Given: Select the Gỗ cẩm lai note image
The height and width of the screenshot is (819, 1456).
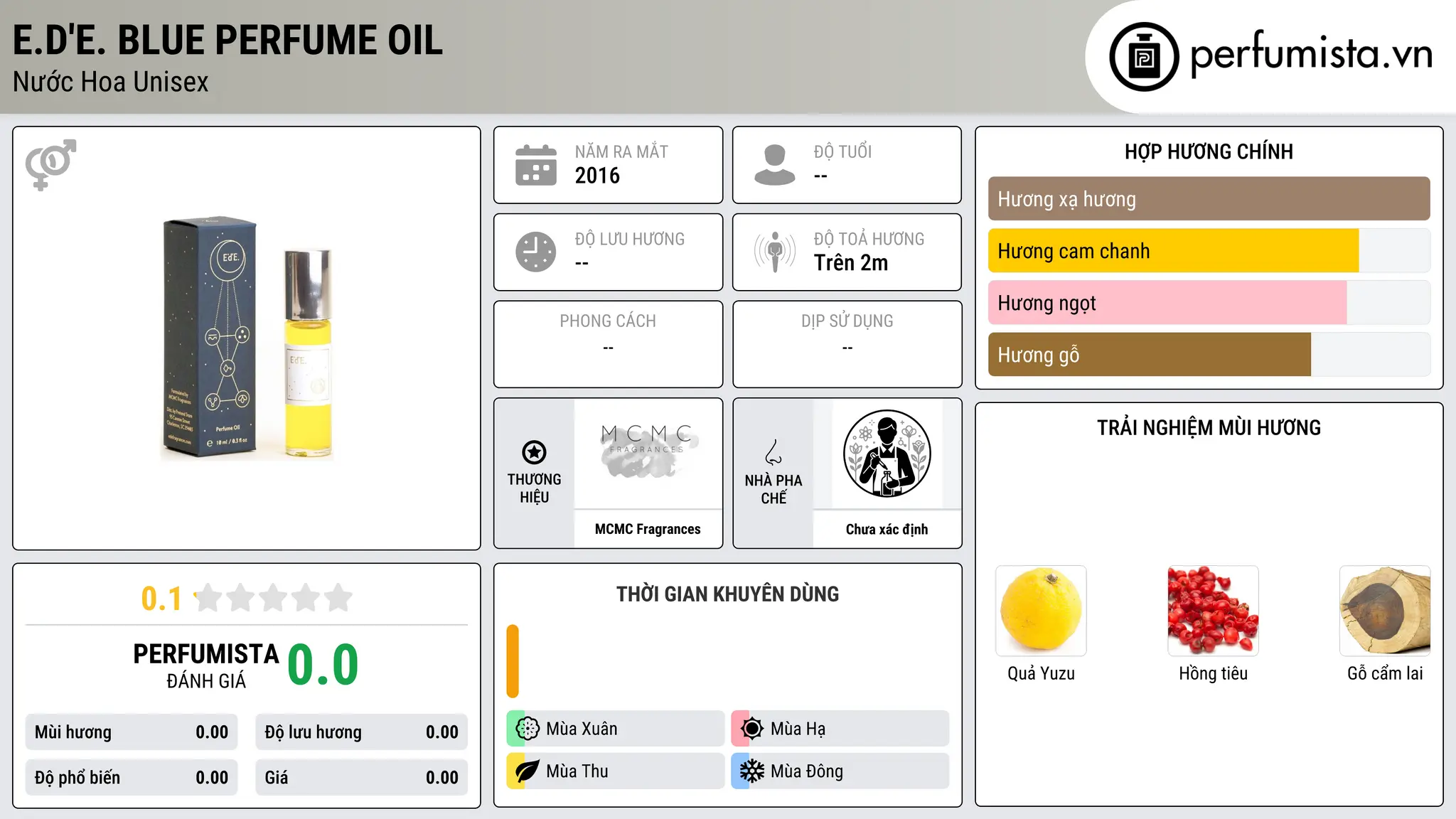Looking at the screenshot, I should pyautogui.click(x=1385, y=611).
